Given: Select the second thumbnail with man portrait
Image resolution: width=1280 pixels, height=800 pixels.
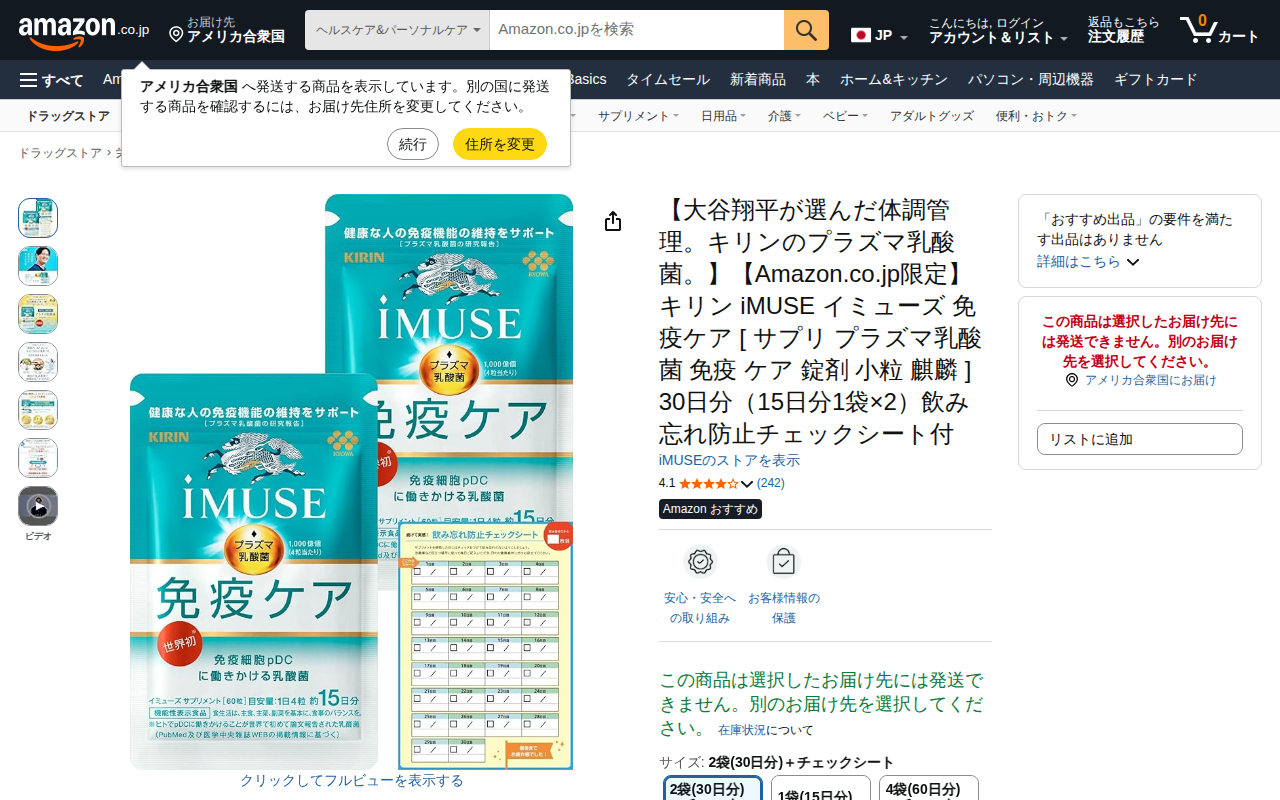Looking at the screenshot, I should tap(38, 266).
